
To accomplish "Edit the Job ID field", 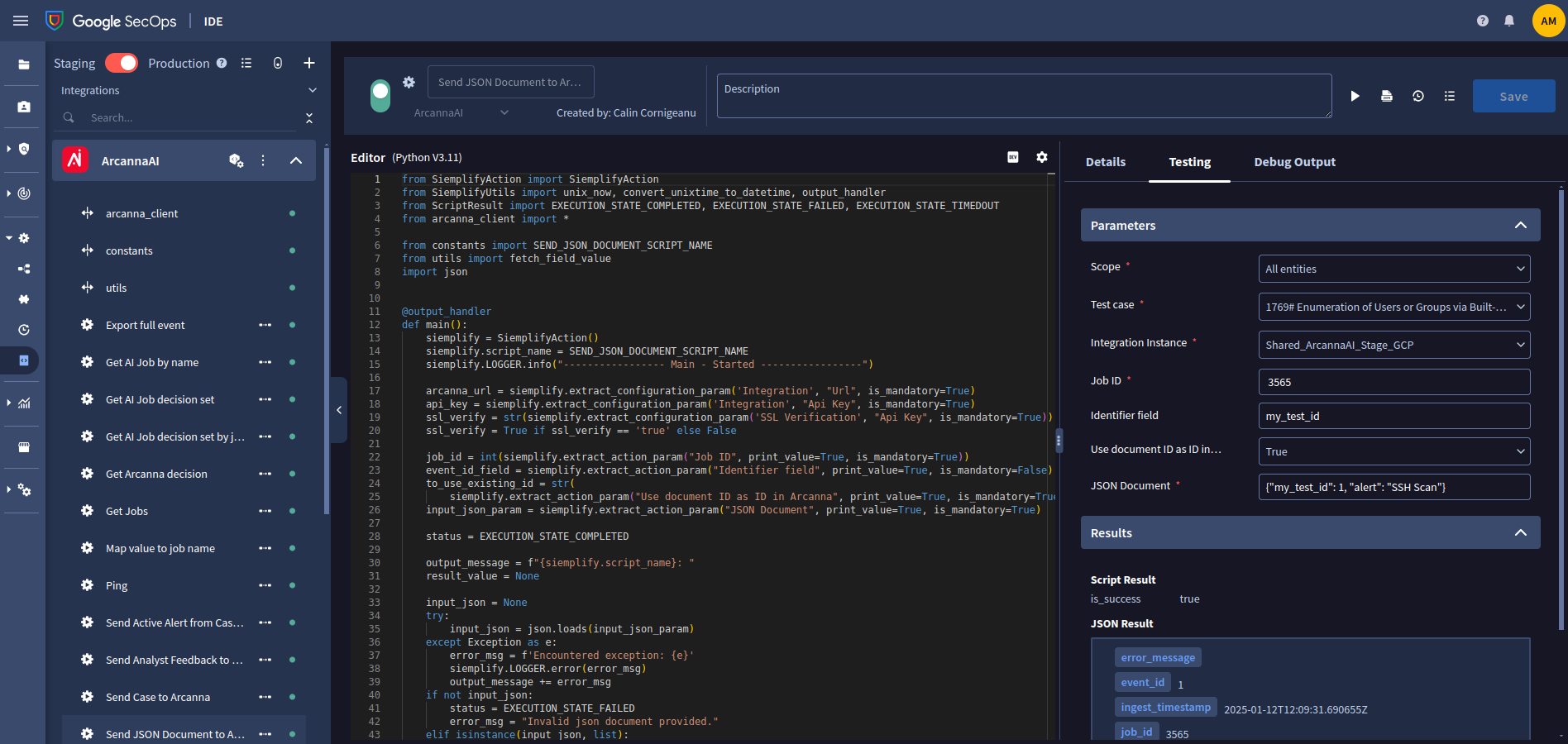I will [1394, 382].
